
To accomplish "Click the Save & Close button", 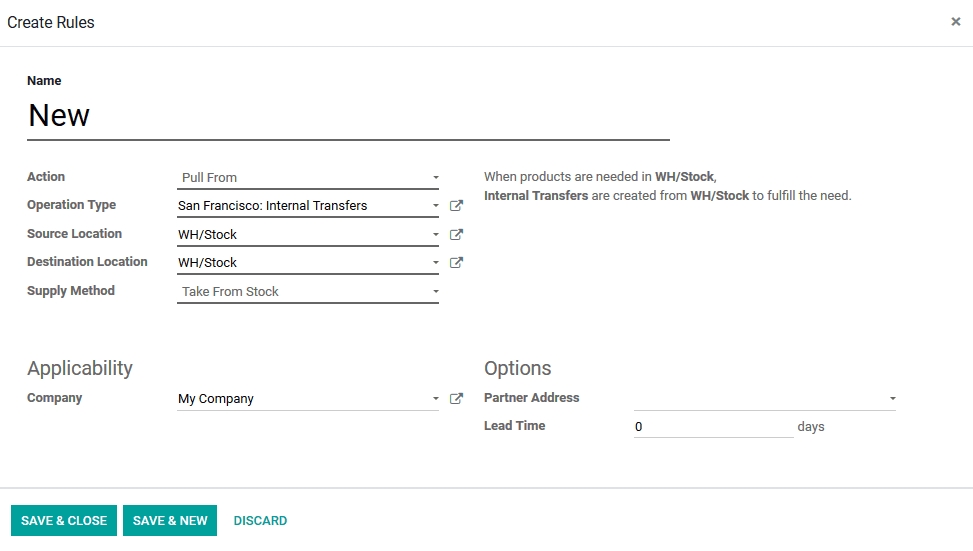I will pyautogui.click(x=64, y=521).
